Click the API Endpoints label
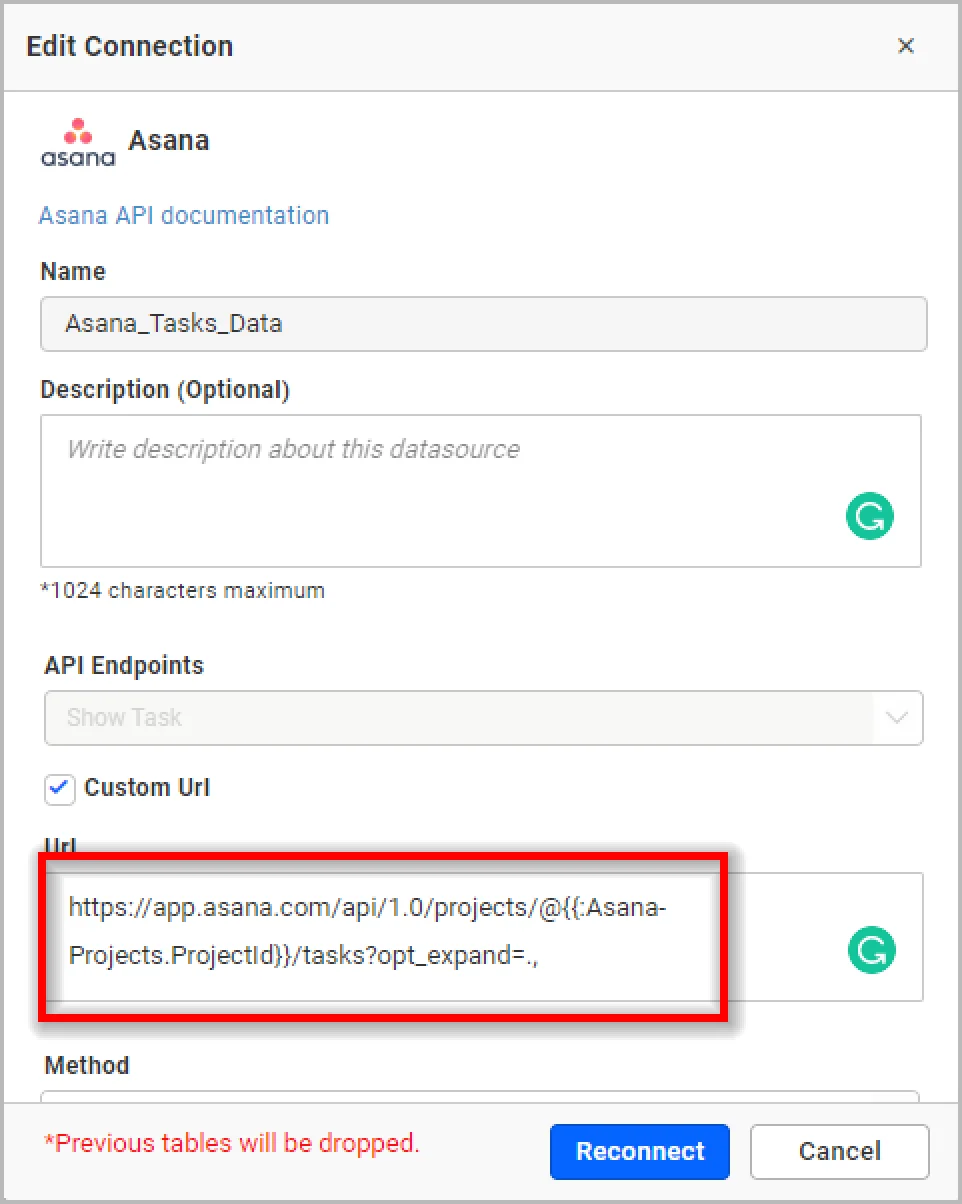962x1204 pixels. [124, 666]
